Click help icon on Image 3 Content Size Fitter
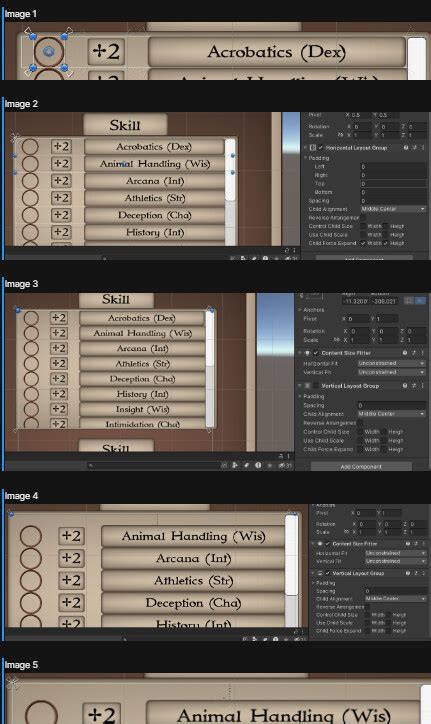 (405, 353)
